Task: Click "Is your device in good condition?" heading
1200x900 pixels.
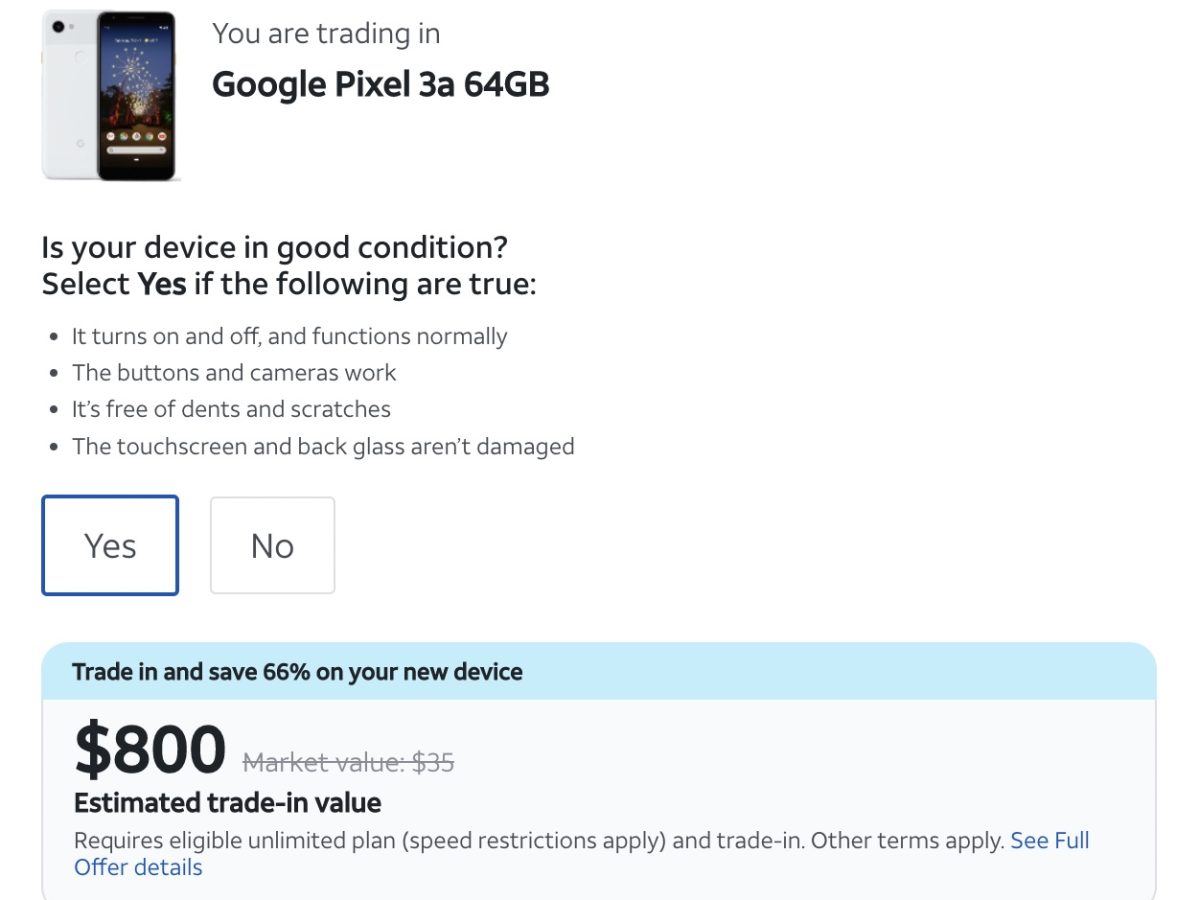Action: (275, 247)
